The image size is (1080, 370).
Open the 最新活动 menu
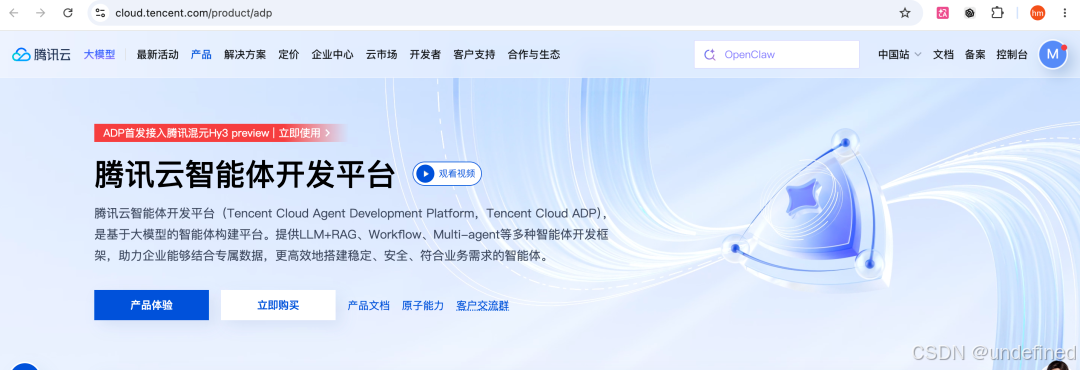(158, 54)
